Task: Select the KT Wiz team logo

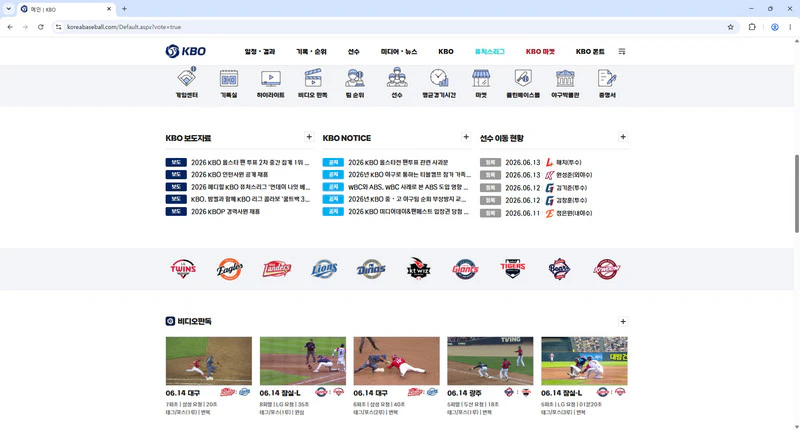Action: pos(418,268)
